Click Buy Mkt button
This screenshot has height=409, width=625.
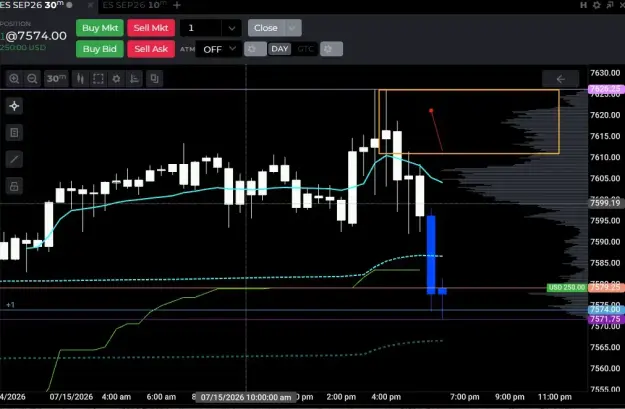tap(100, 28)
